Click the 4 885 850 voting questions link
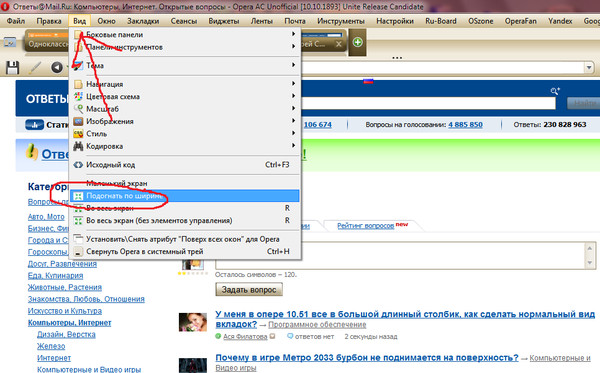Viewport: 600px width, 373px height. pos(465,125)
